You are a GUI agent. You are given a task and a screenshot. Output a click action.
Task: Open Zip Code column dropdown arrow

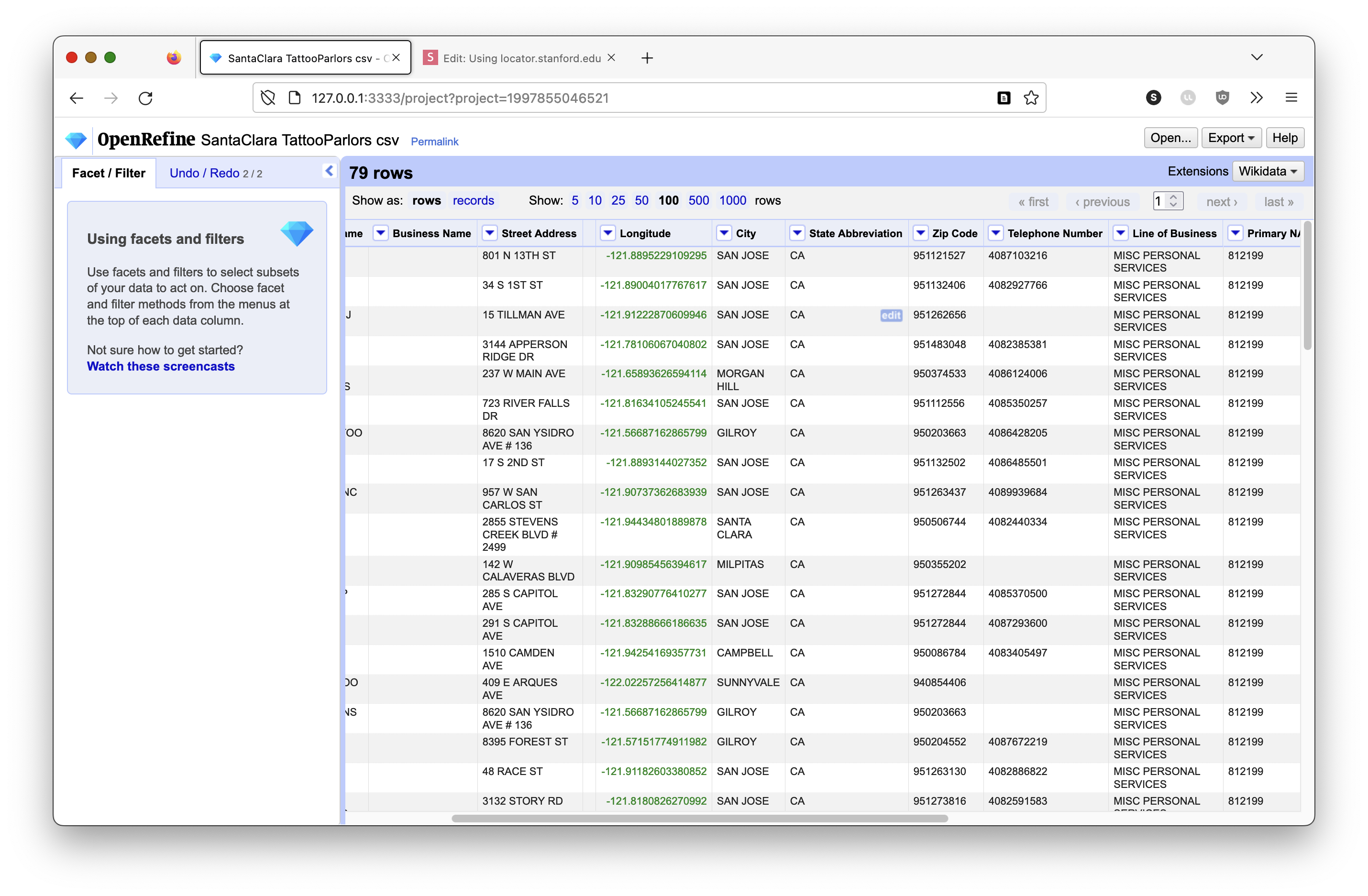[920, 233]
